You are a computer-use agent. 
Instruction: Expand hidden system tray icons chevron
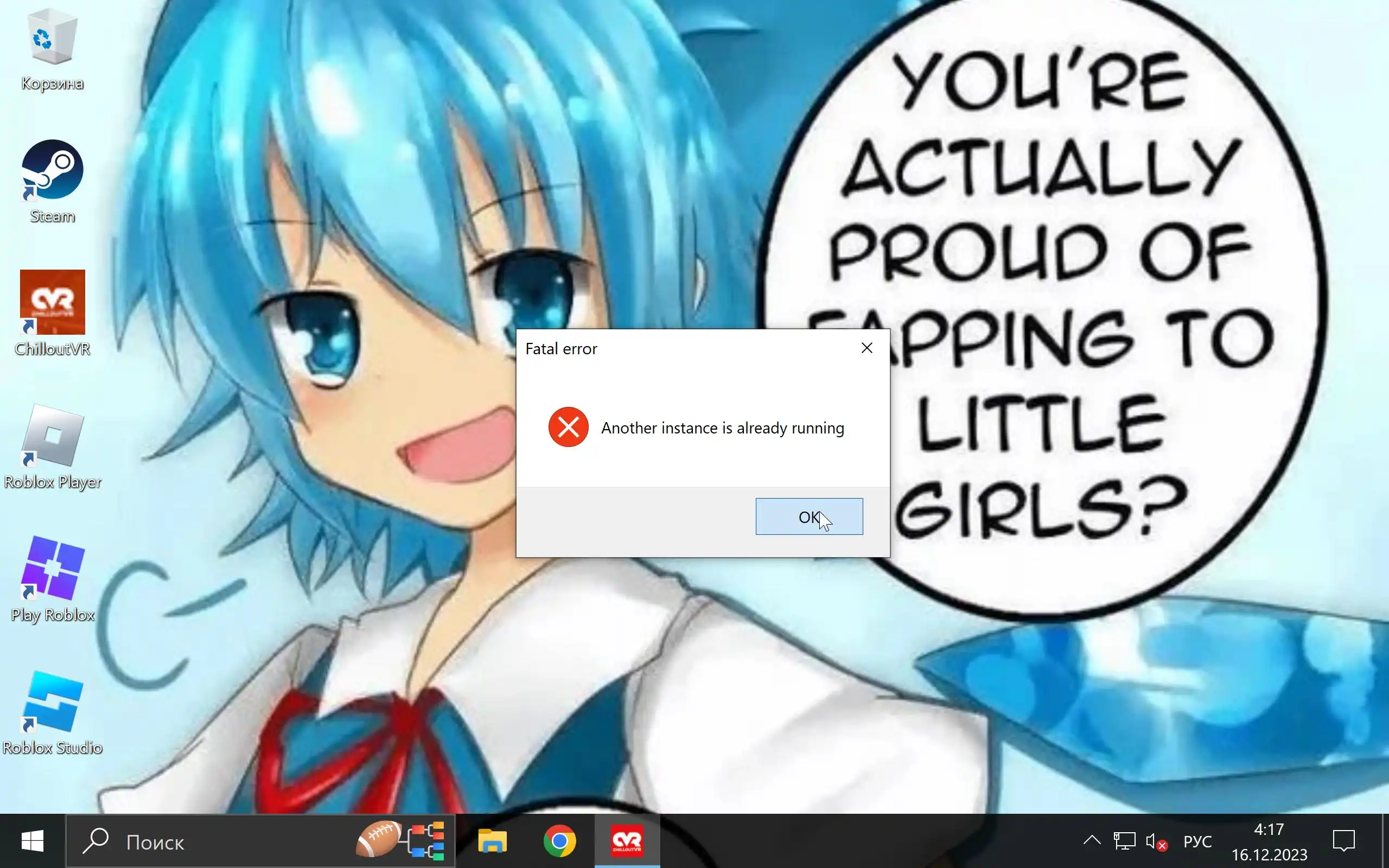pos(1092,841)
